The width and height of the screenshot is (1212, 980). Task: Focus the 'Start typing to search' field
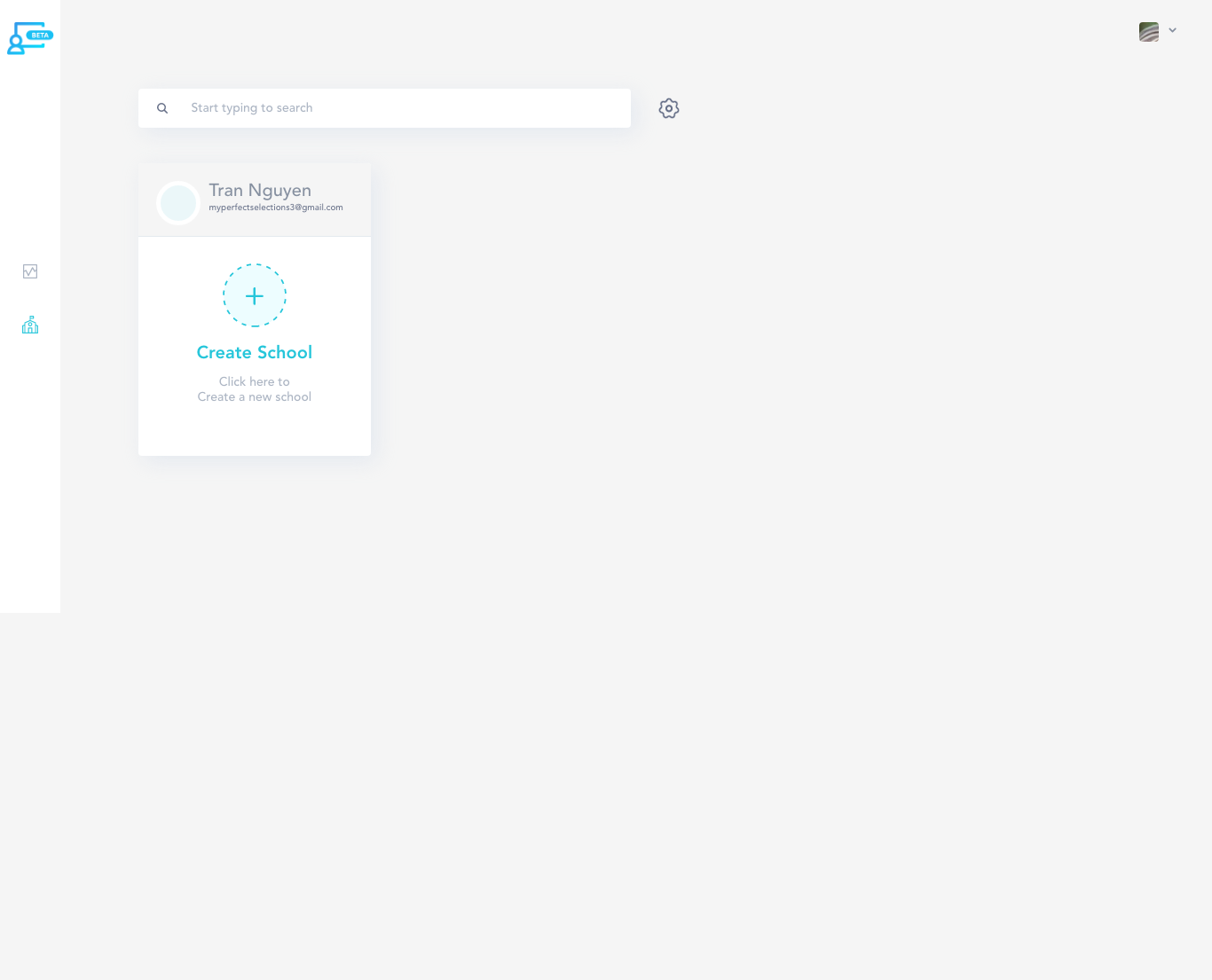click(x=384, y=108)
